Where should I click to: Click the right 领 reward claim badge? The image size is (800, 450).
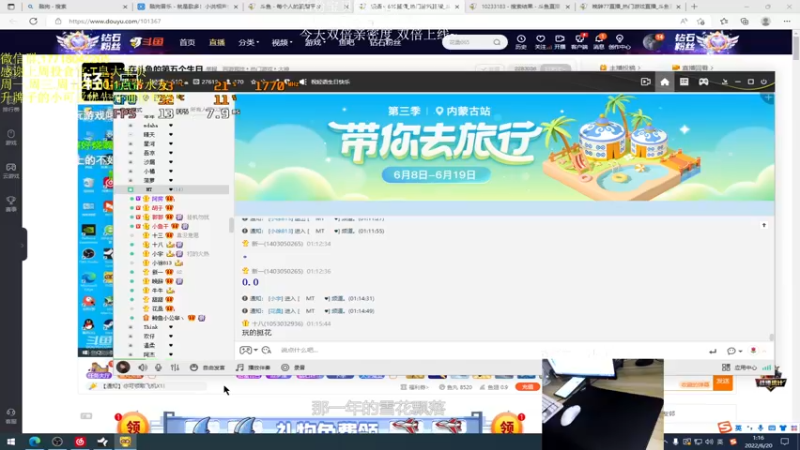(x=506, y=424)
